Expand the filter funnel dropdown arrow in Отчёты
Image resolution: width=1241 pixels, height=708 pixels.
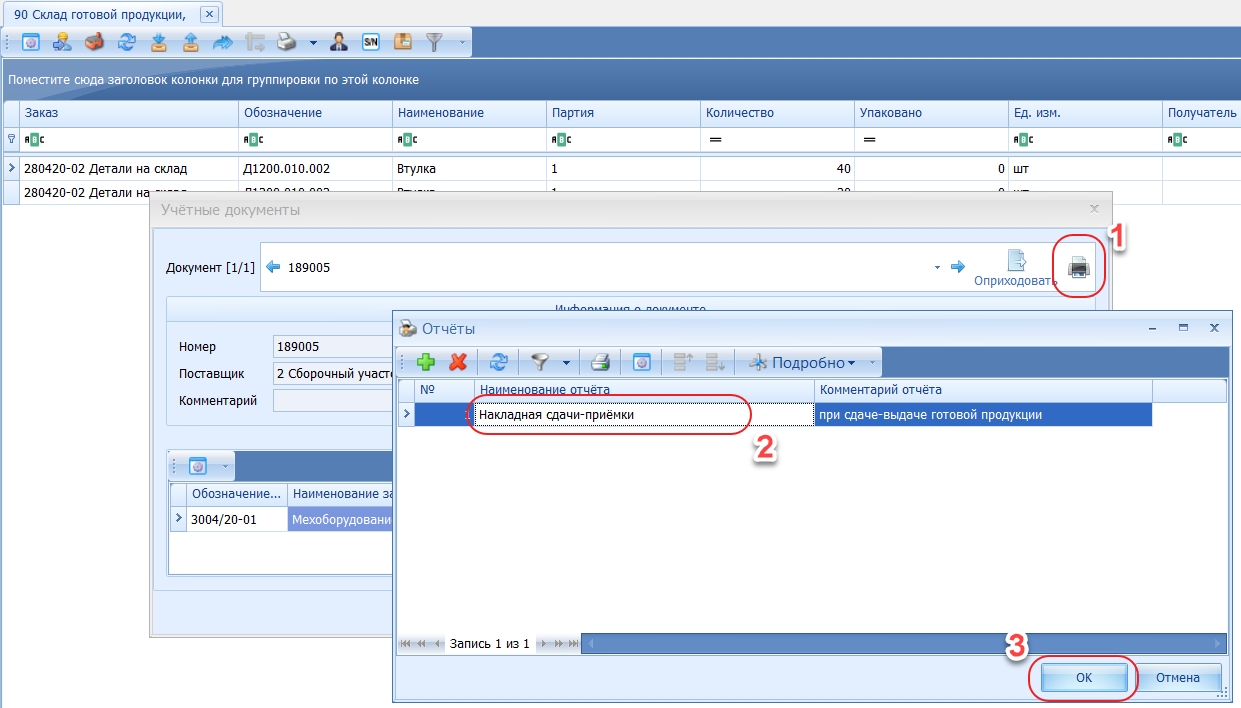(566, 363)
